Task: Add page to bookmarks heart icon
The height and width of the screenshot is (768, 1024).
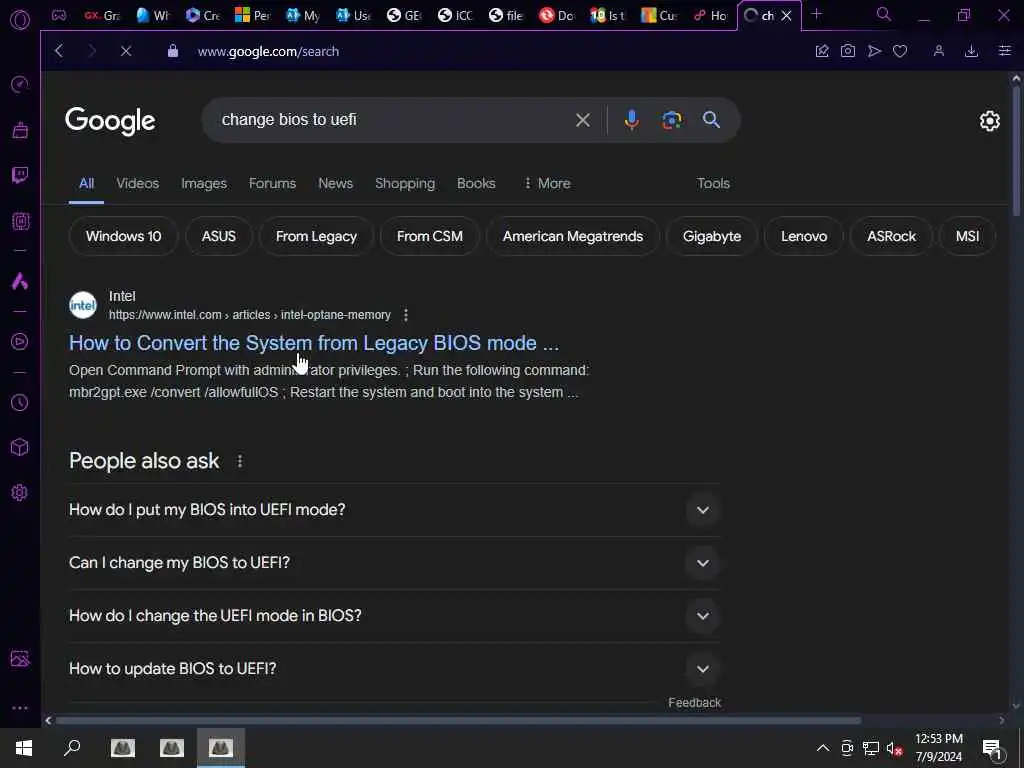Action: coord(900,51)
